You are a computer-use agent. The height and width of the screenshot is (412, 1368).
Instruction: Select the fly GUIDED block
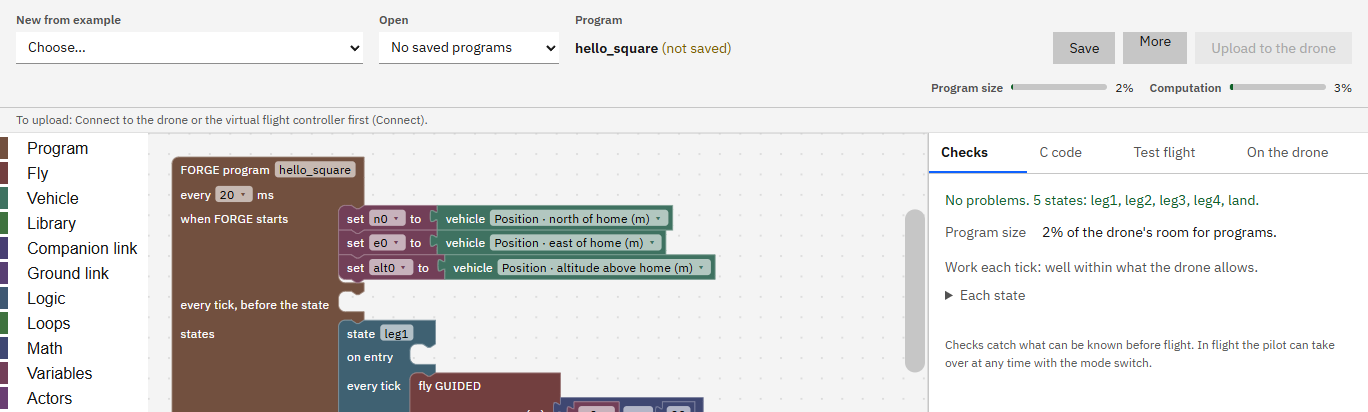pos(449,386)
